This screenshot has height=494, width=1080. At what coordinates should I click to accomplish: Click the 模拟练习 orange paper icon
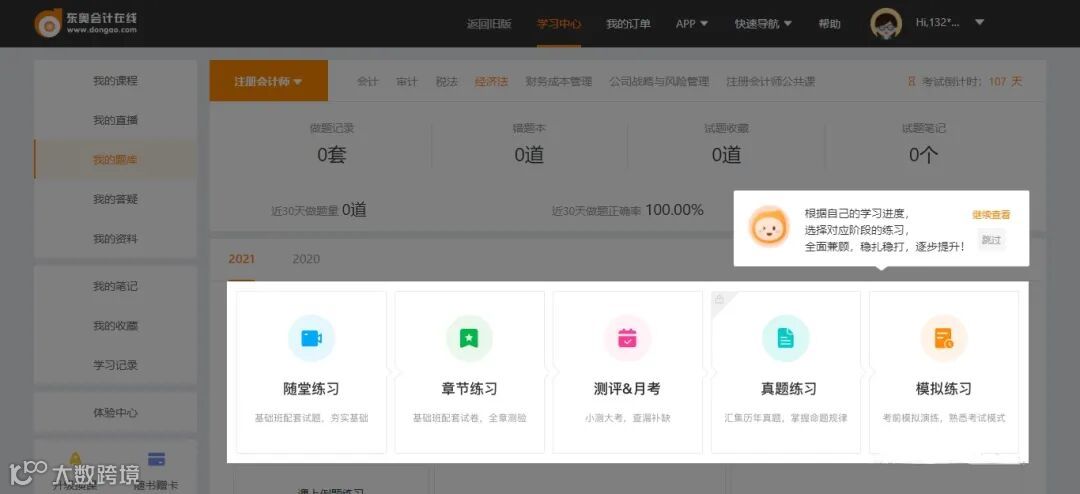point(944,338)
